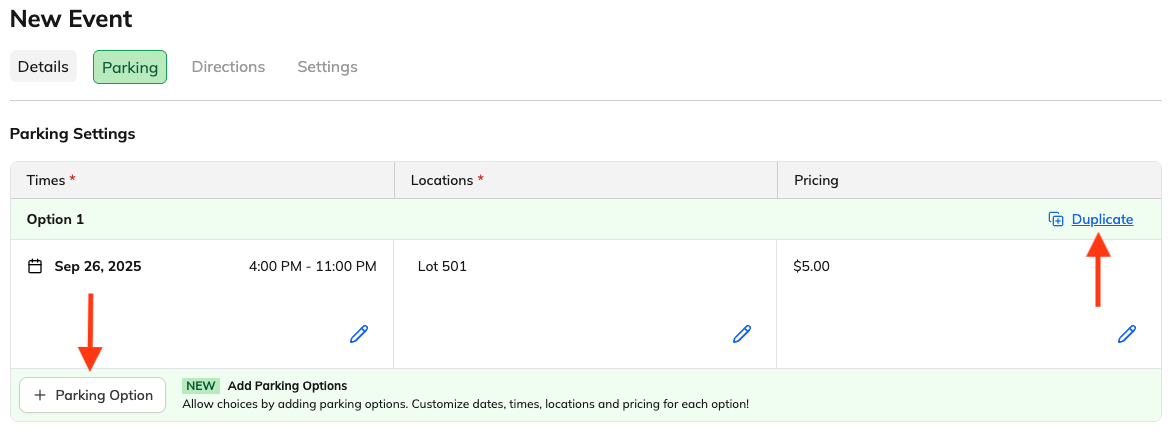Edit locations using the pencil icon

pos(742,334)
